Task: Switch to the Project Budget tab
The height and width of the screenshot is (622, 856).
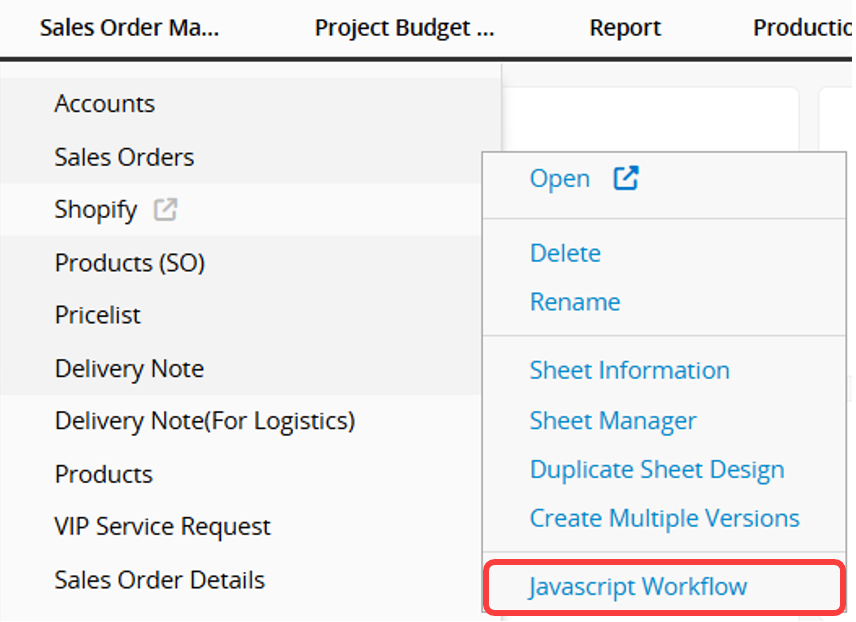Action: [x=405, y=27]
